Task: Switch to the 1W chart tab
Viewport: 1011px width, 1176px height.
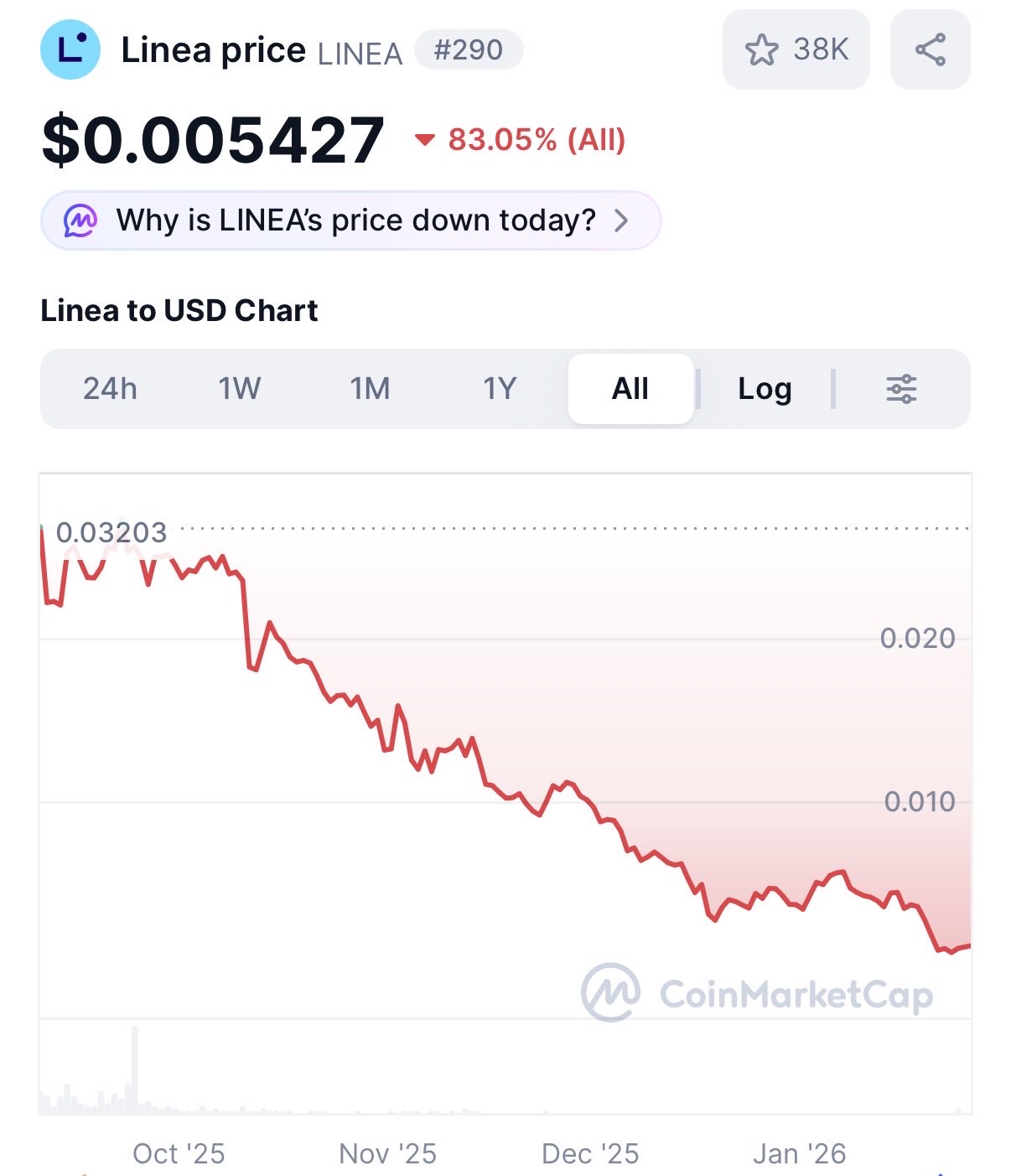Action: [240, 389]
